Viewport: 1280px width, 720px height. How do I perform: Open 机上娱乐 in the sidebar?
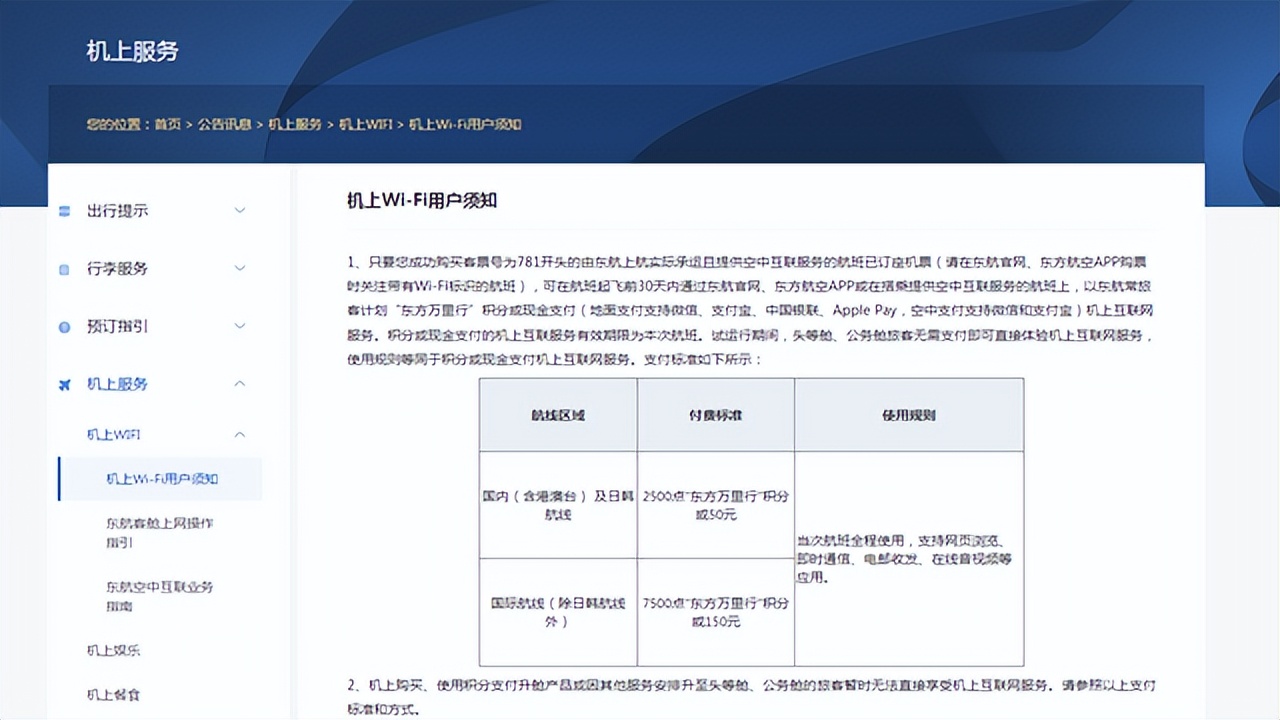click(113, 650)
